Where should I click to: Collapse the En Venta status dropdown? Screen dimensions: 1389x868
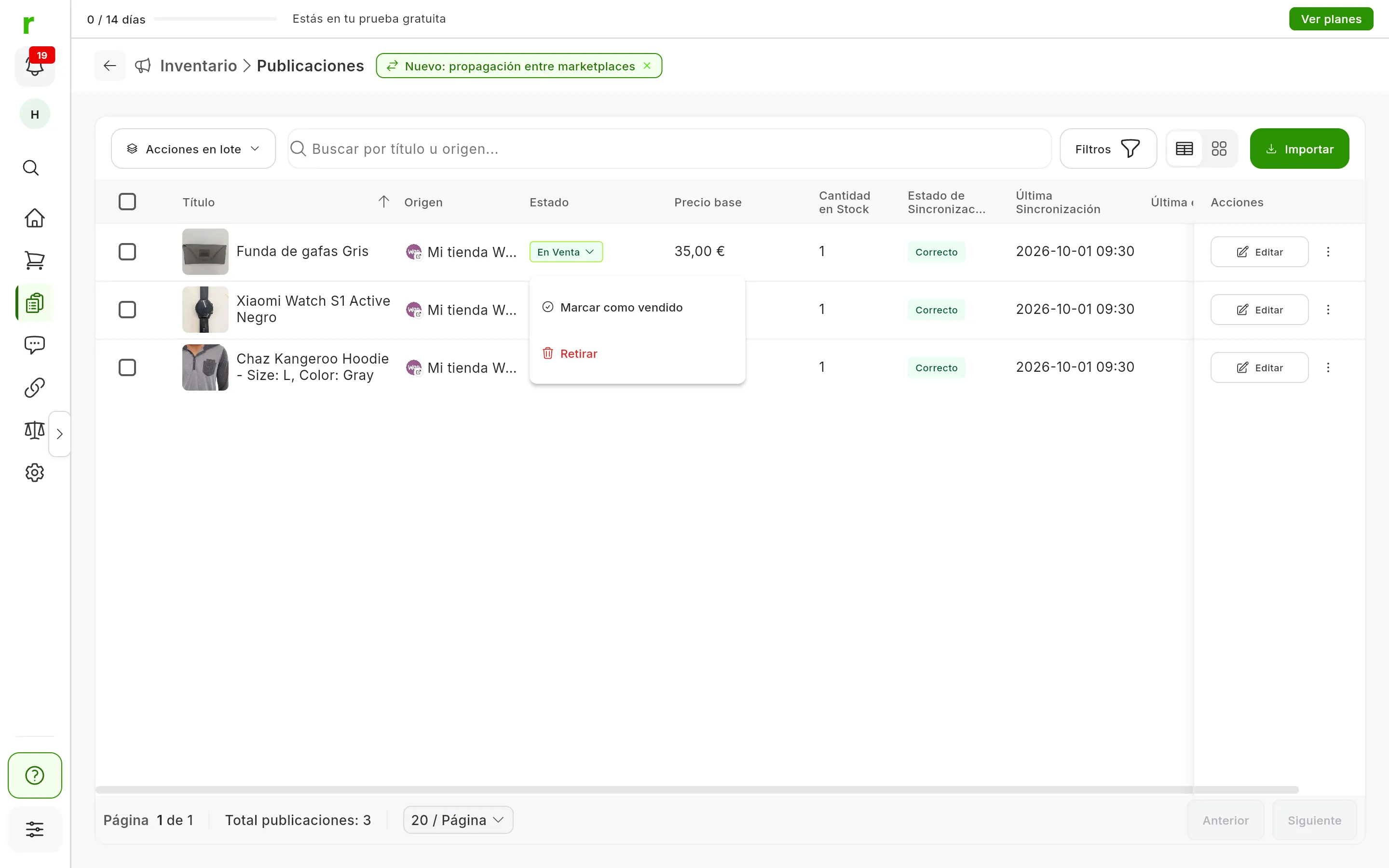click(566, 251)
